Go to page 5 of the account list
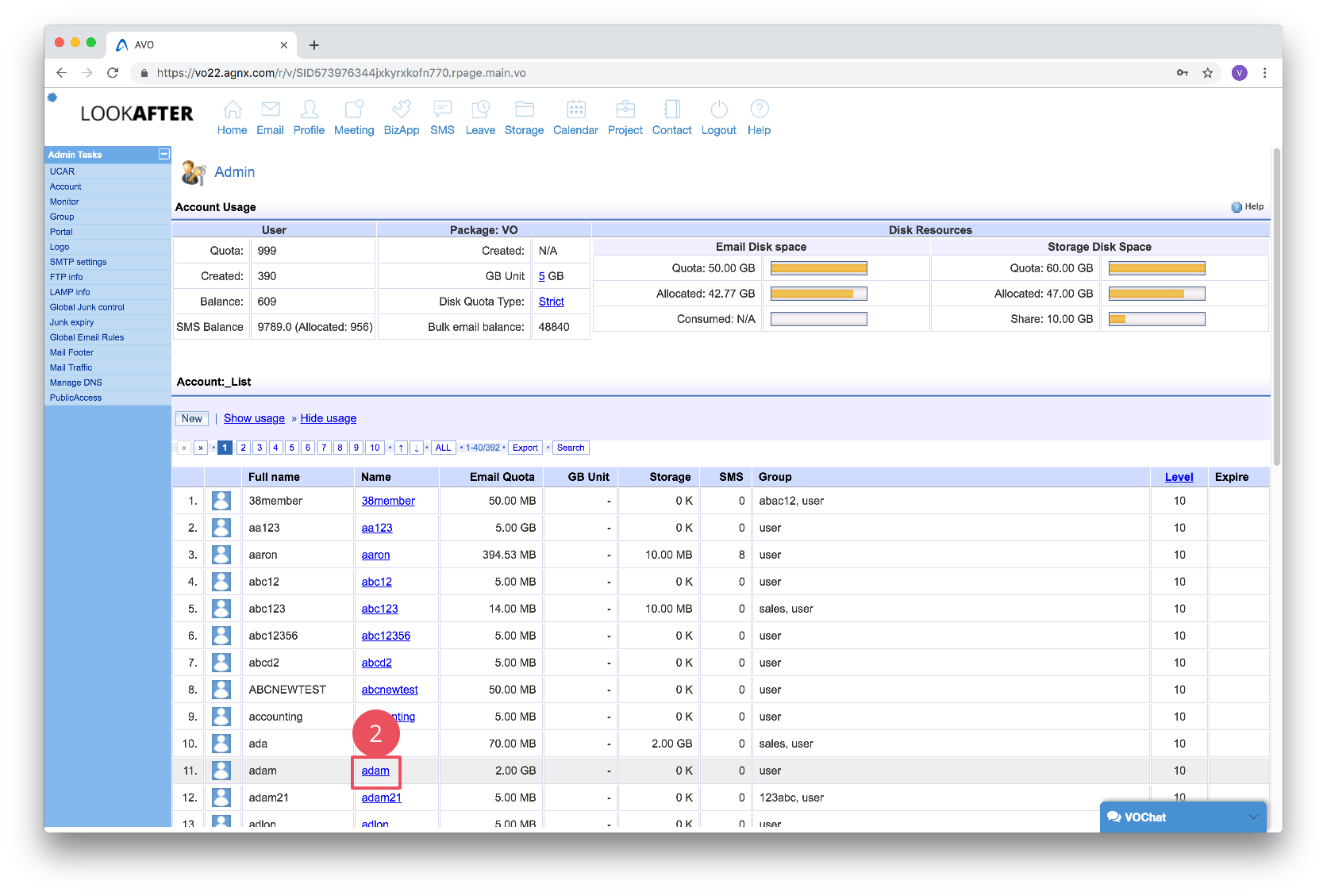The height and width of the screenshot is (896, 1327). coord(291,448)
